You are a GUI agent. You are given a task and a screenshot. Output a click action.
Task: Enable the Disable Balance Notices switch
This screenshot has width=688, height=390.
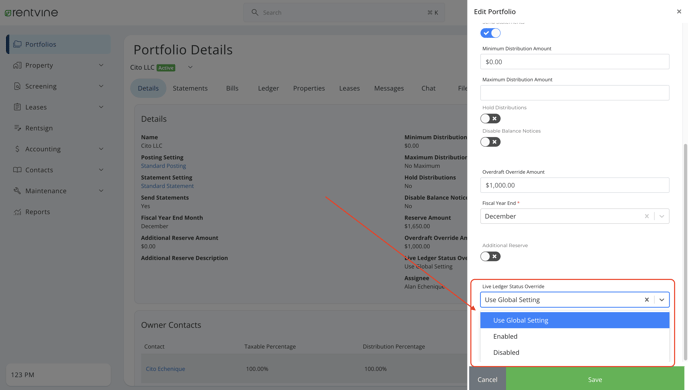[490, 142]
